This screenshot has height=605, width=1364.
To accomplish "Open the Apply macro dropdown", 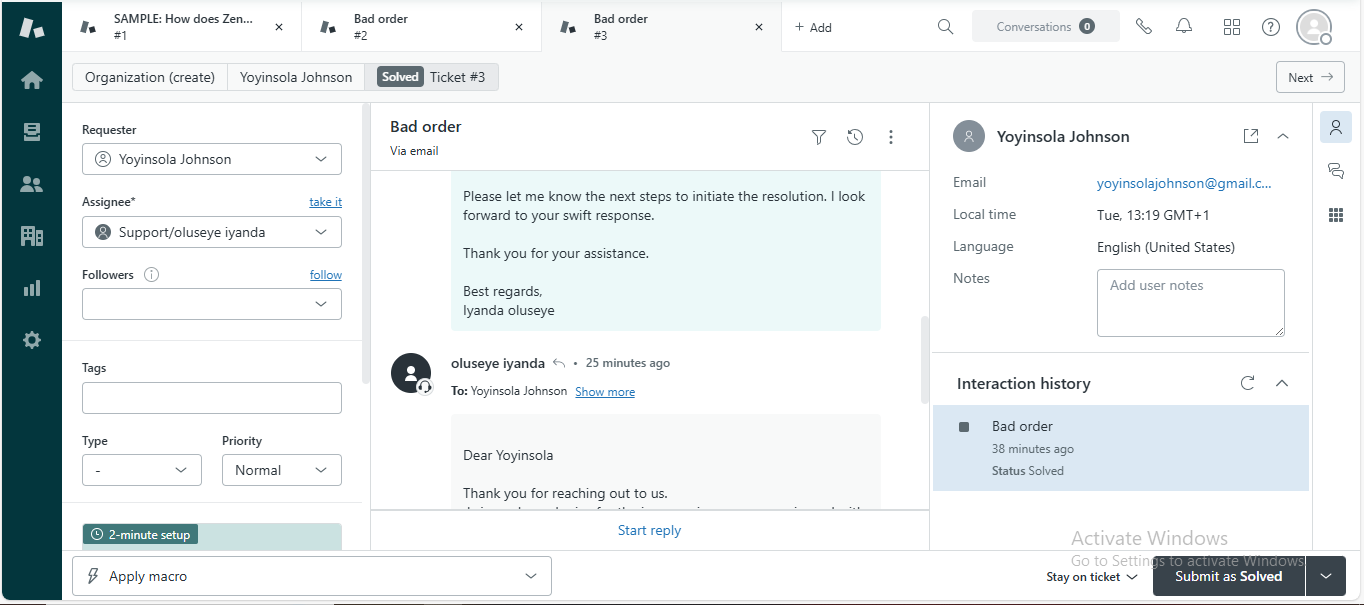I will tap(312, 576).
